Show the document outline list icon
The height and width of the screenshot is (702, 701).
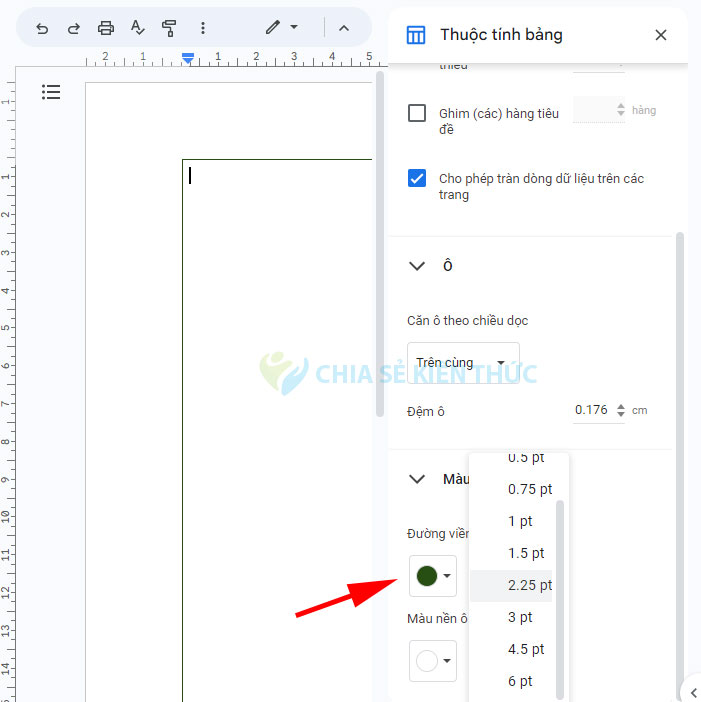pos(51,92)
